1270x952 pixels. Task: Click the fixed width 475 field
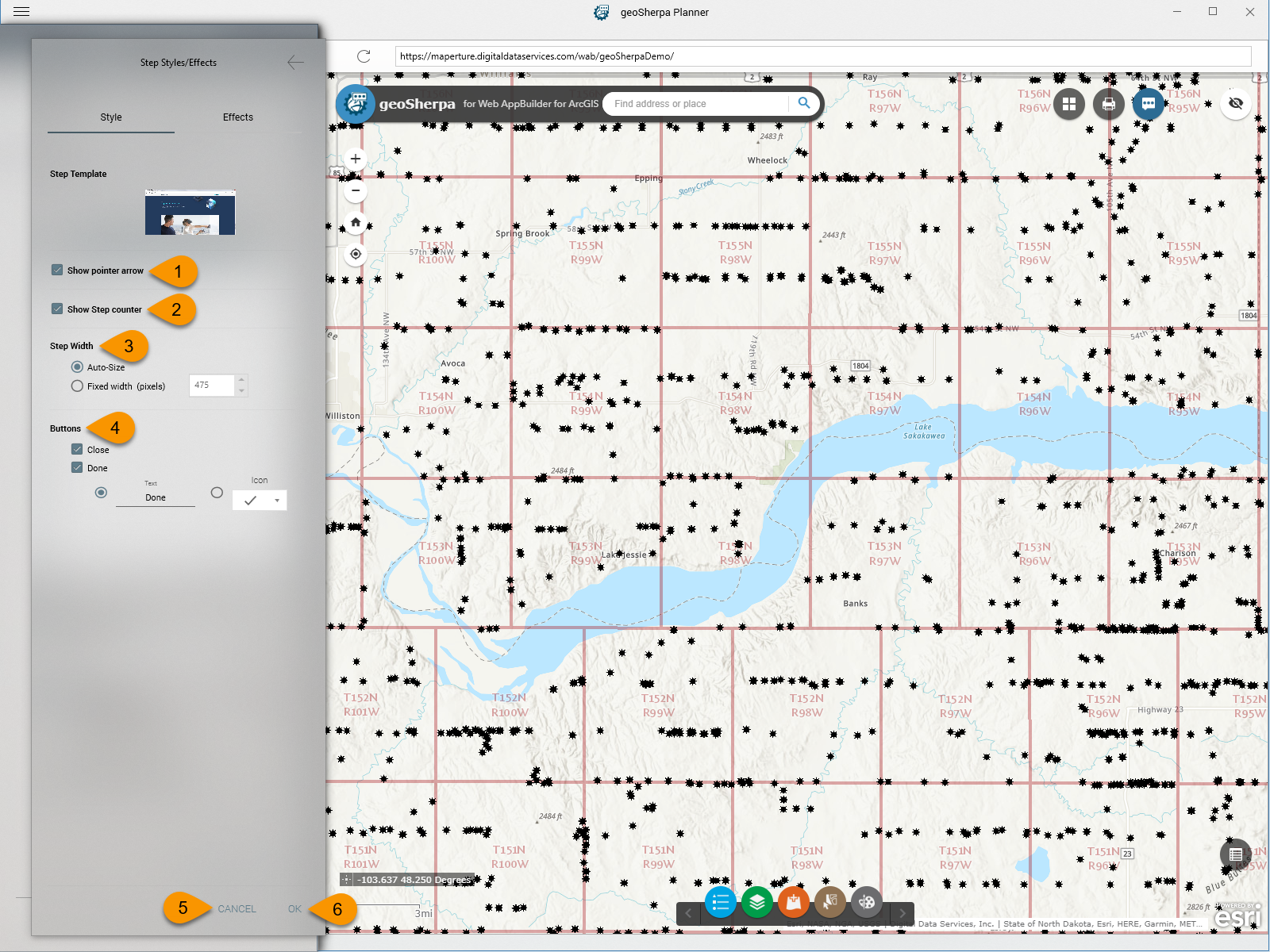[212, 386]
